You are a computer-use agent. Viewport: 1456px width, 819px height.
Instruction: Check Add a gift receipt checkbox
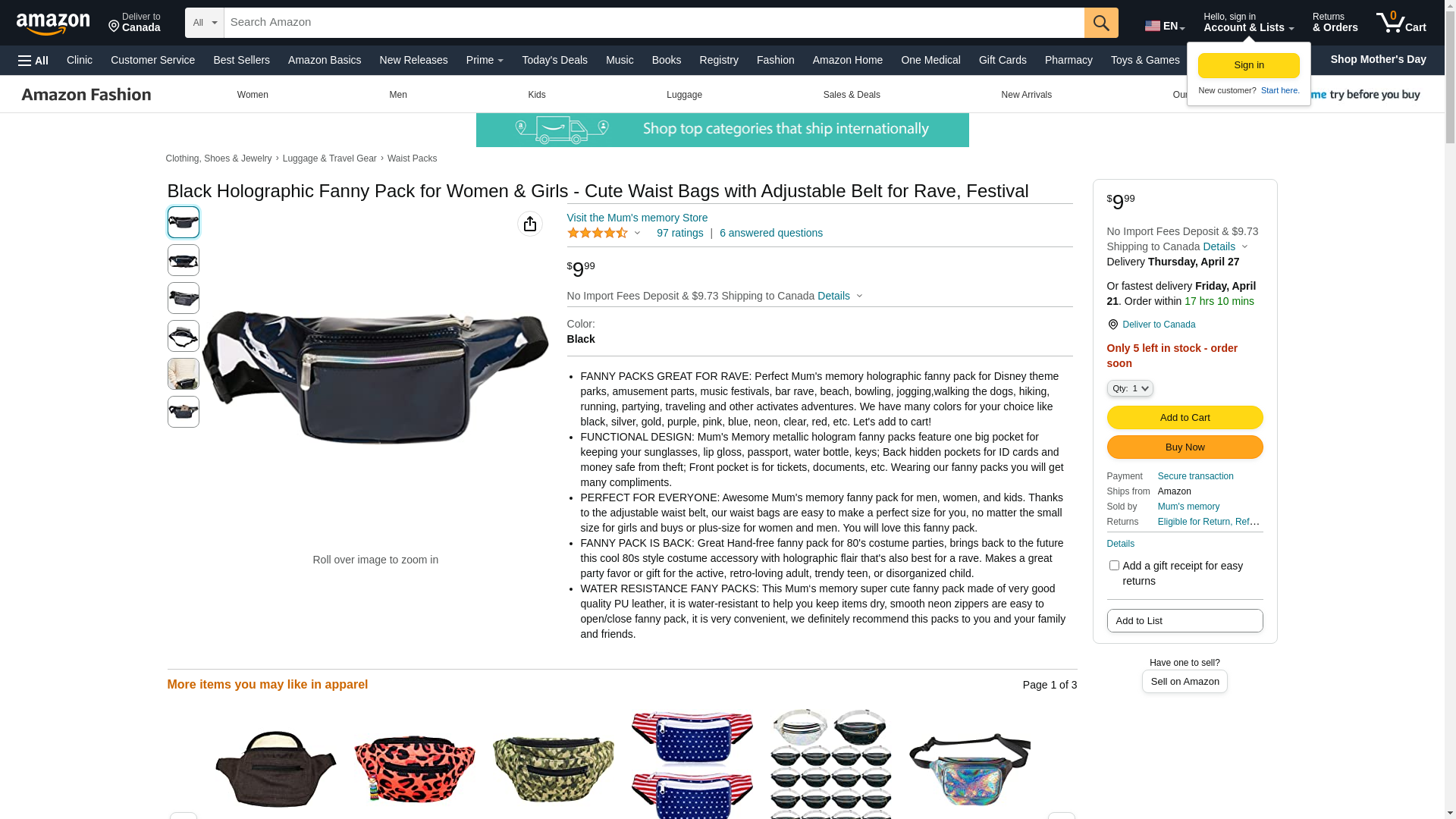pos(1114,566)
